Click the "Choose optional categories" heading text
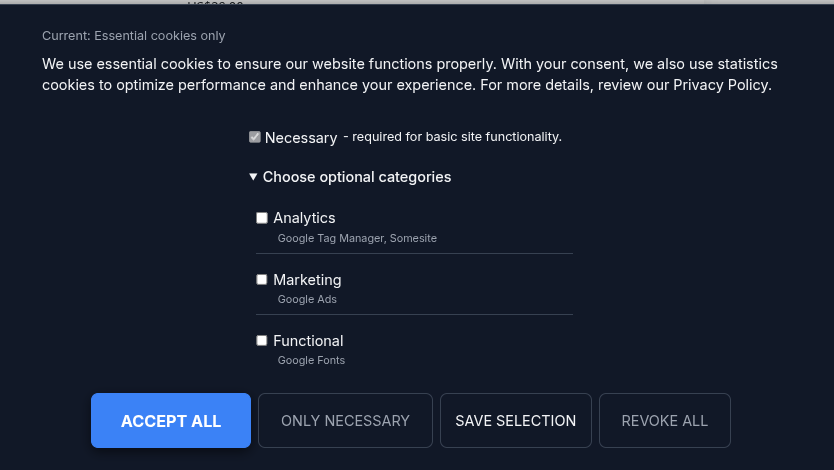 point(357,177)
